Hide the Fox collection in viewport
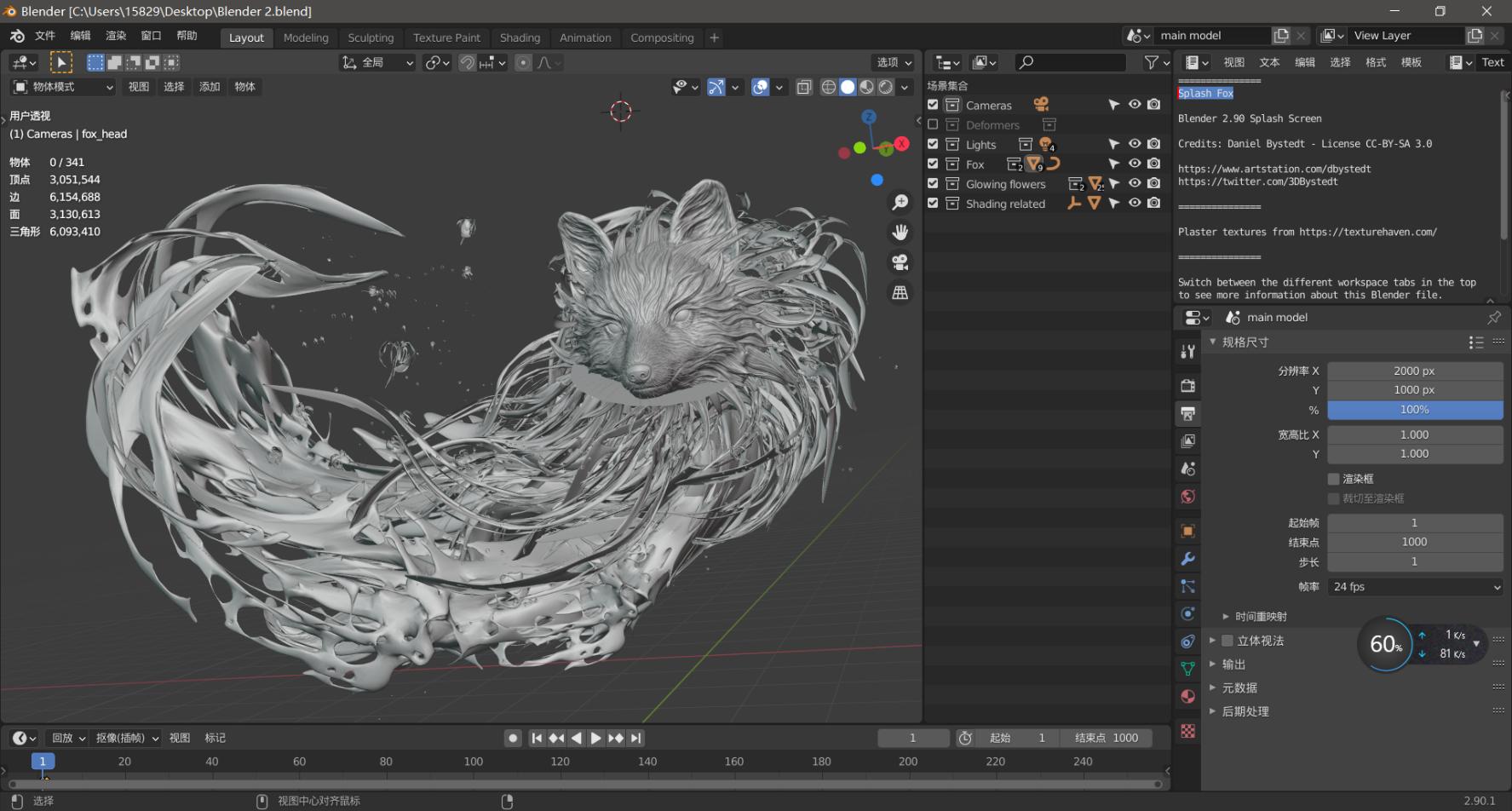 tap(1135, 164)
